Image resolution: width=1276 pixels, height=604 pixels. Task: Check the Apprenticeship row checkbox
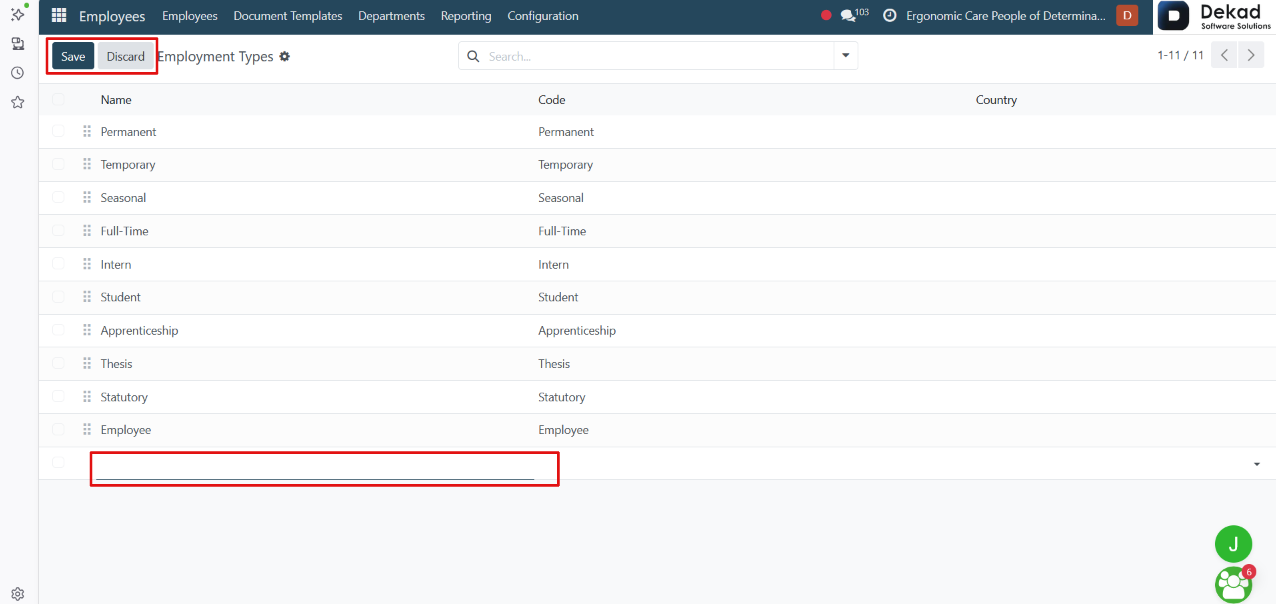[x=58, y=329]
